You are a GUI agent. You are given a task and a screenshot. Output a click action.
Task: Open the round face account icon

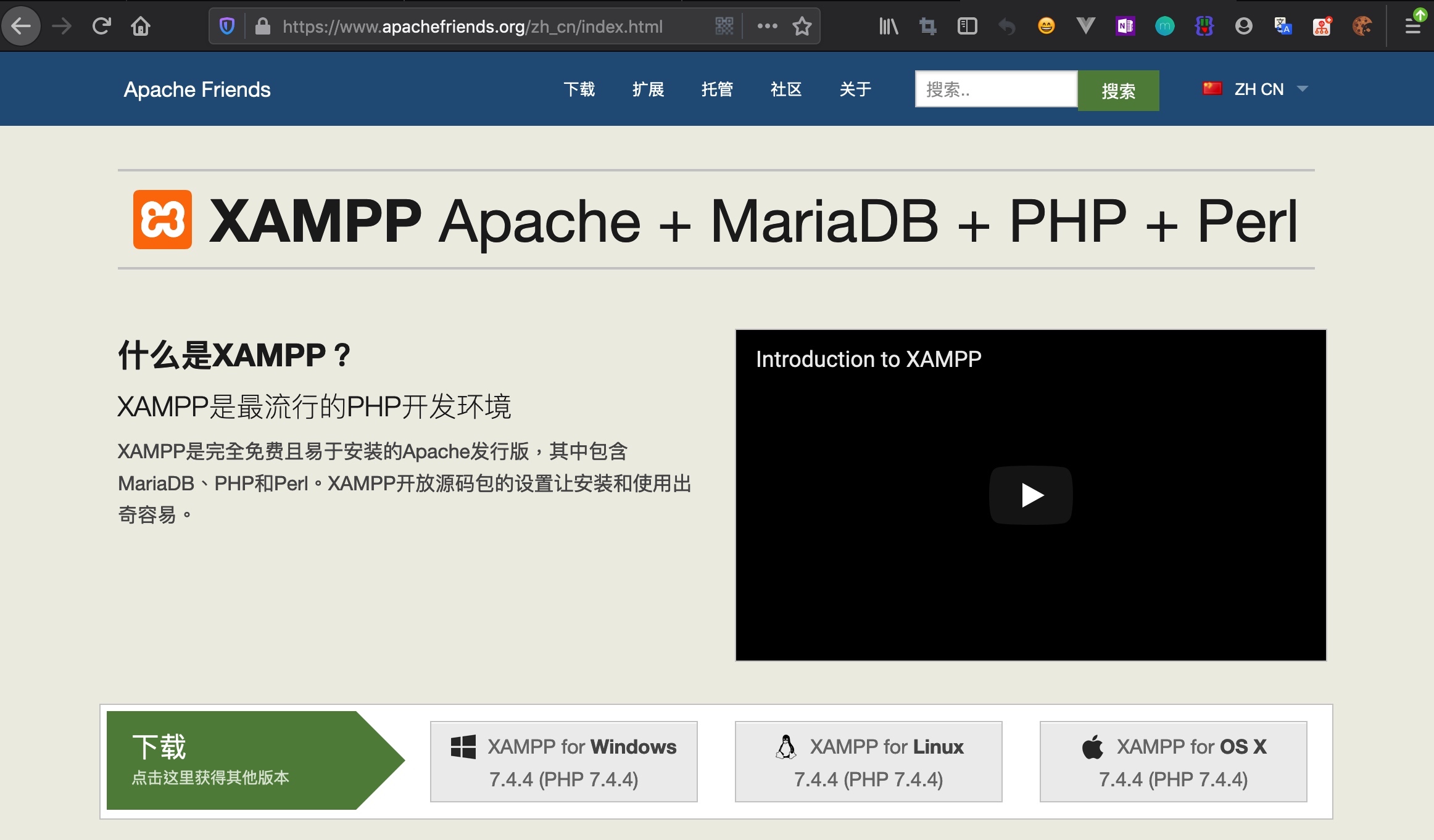(1243, 26)
